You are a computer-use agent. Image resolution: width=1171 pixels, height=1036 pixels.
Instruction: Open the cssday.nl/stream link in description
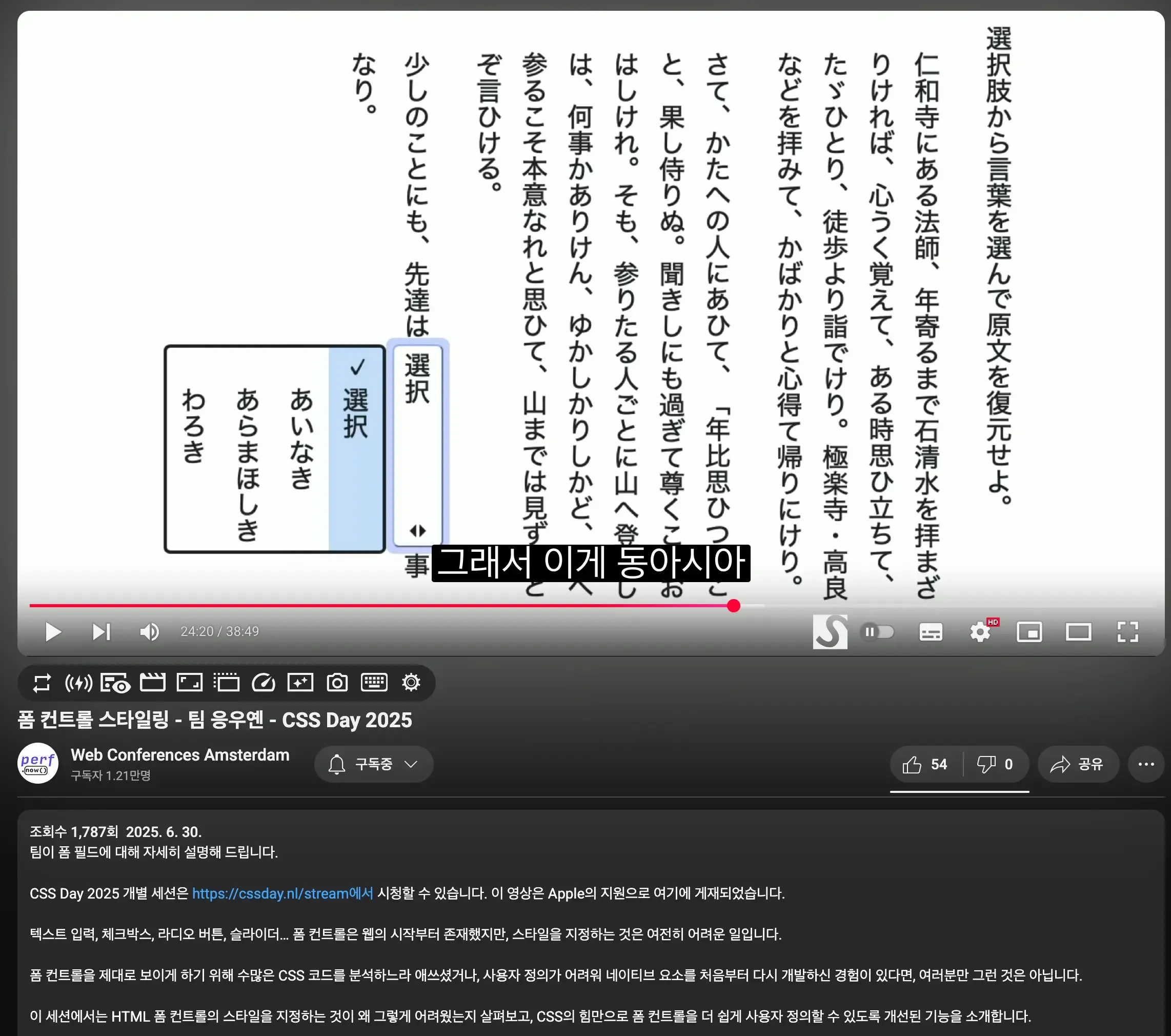pyautogui.click(x=282, y=893)
